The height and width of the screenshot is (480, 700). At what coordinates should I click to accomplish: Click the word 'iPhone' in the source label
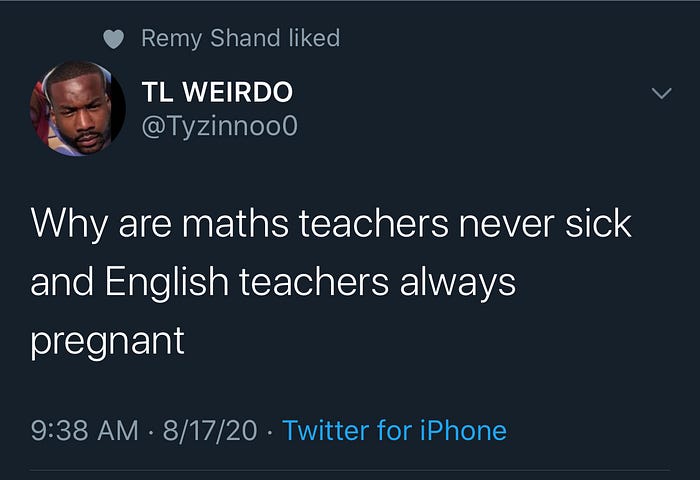tap(463, 431)
